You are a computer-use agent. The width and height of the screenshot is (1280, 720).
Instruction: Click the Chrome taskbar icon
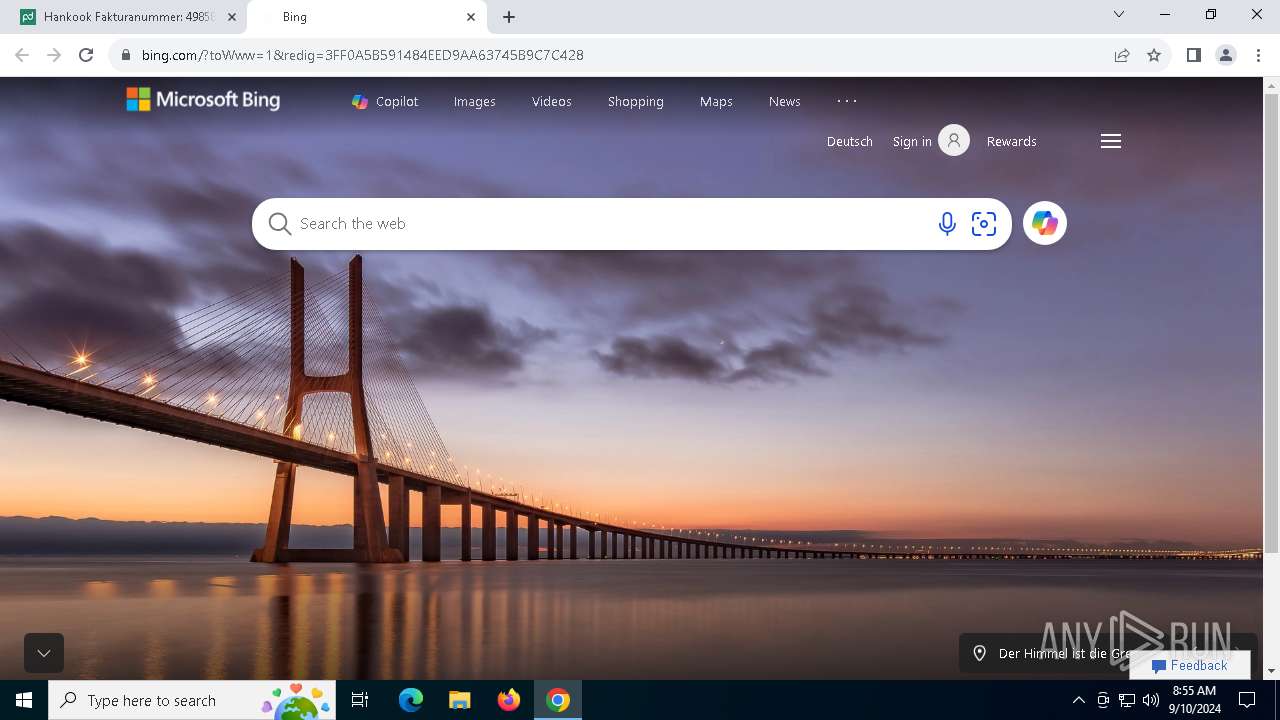pyautogui.click(x=558, y=700)
